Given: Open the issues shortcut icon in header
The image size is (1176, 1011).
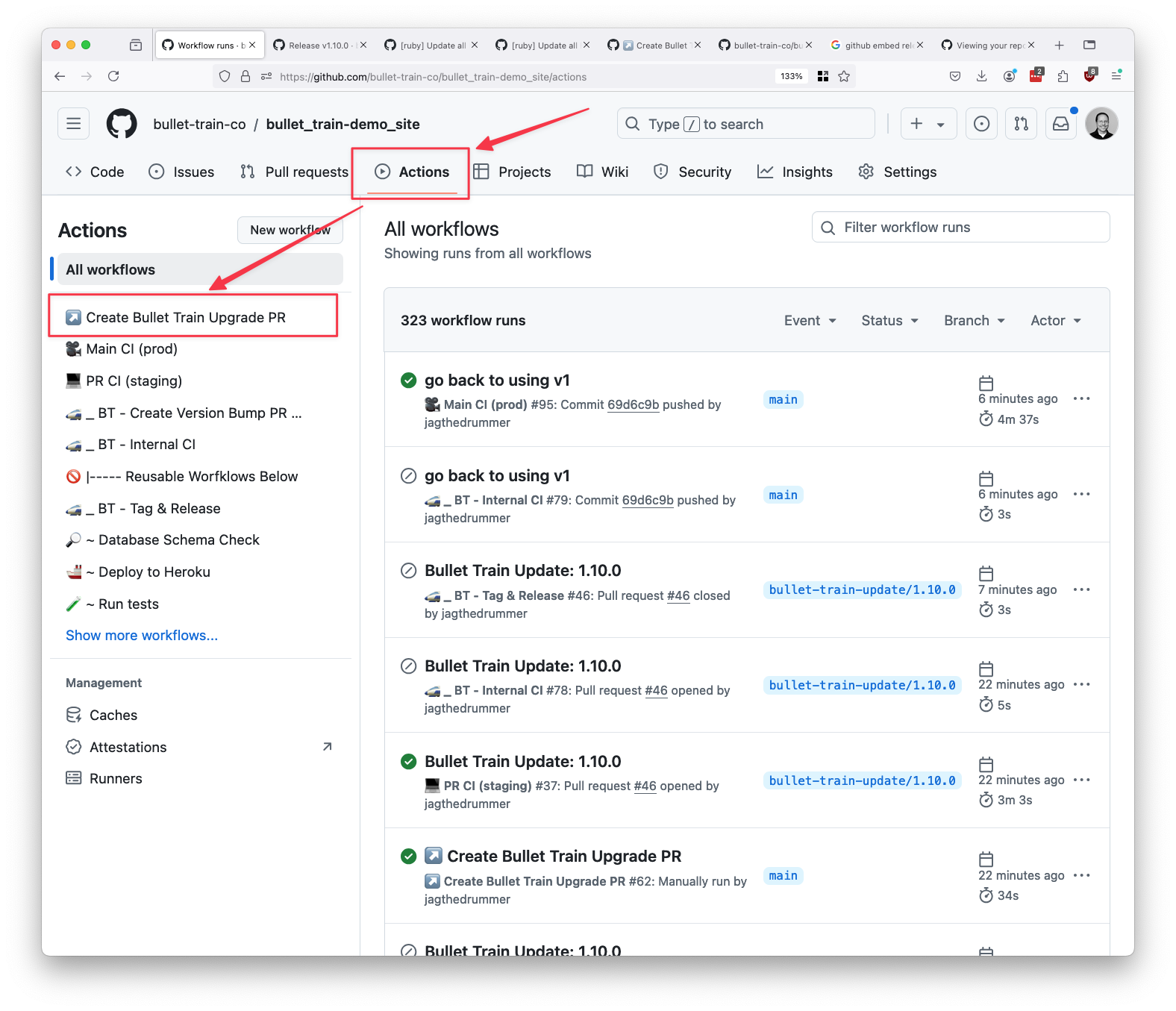Looking at the screenshot, I should [981, 124].
